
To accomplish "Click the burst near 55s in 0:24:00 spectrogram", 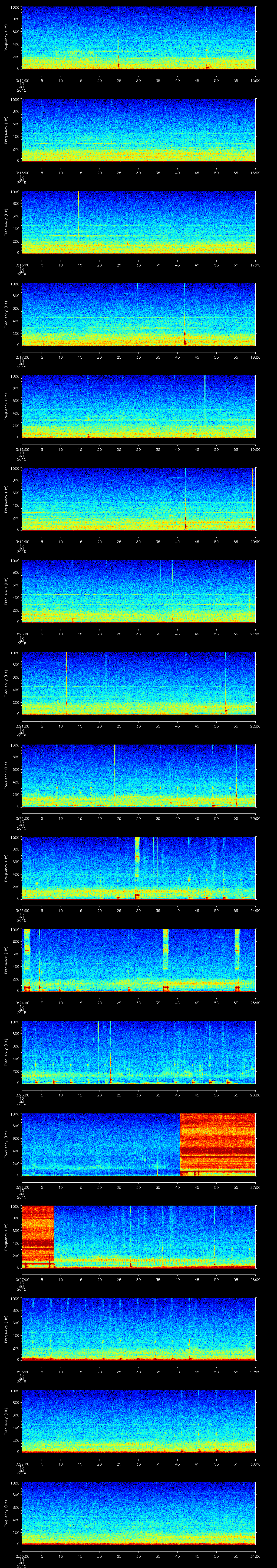I will (237, 950).
